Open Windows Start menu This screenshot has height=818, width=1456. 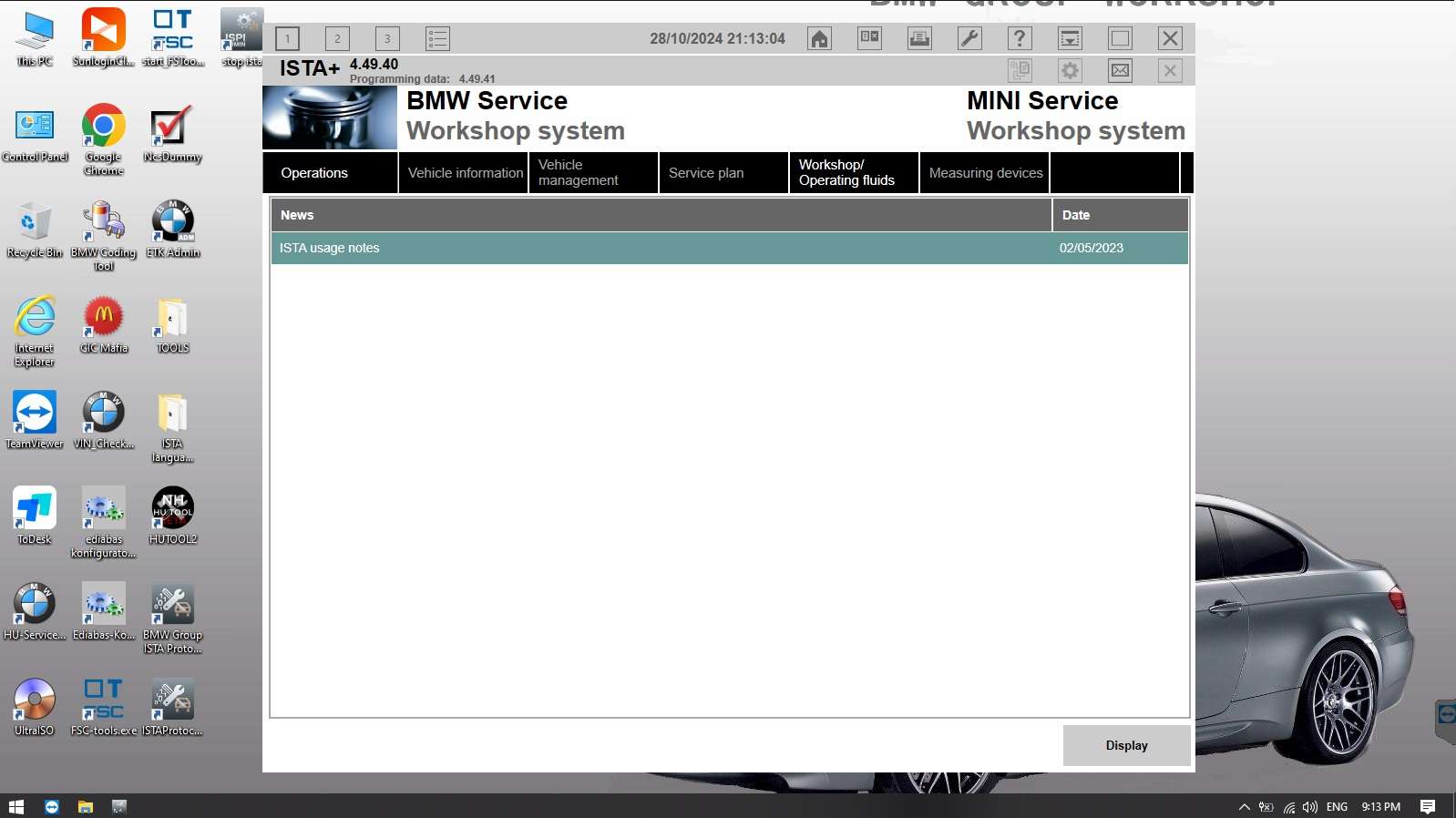pos(15,806)
